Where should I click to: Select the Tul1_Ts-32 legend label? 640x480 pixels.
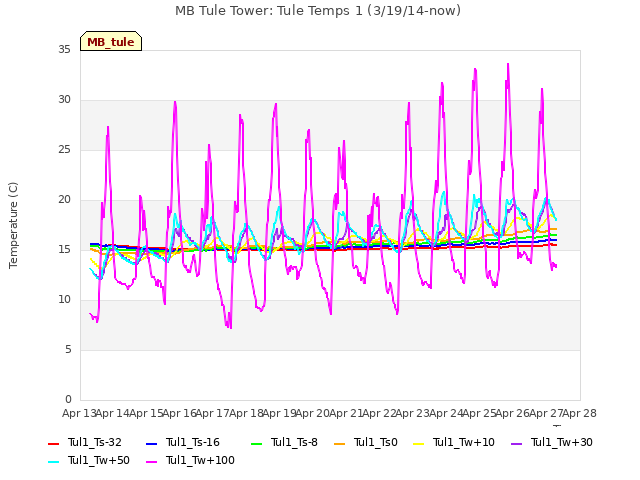(x=95, y=442)
